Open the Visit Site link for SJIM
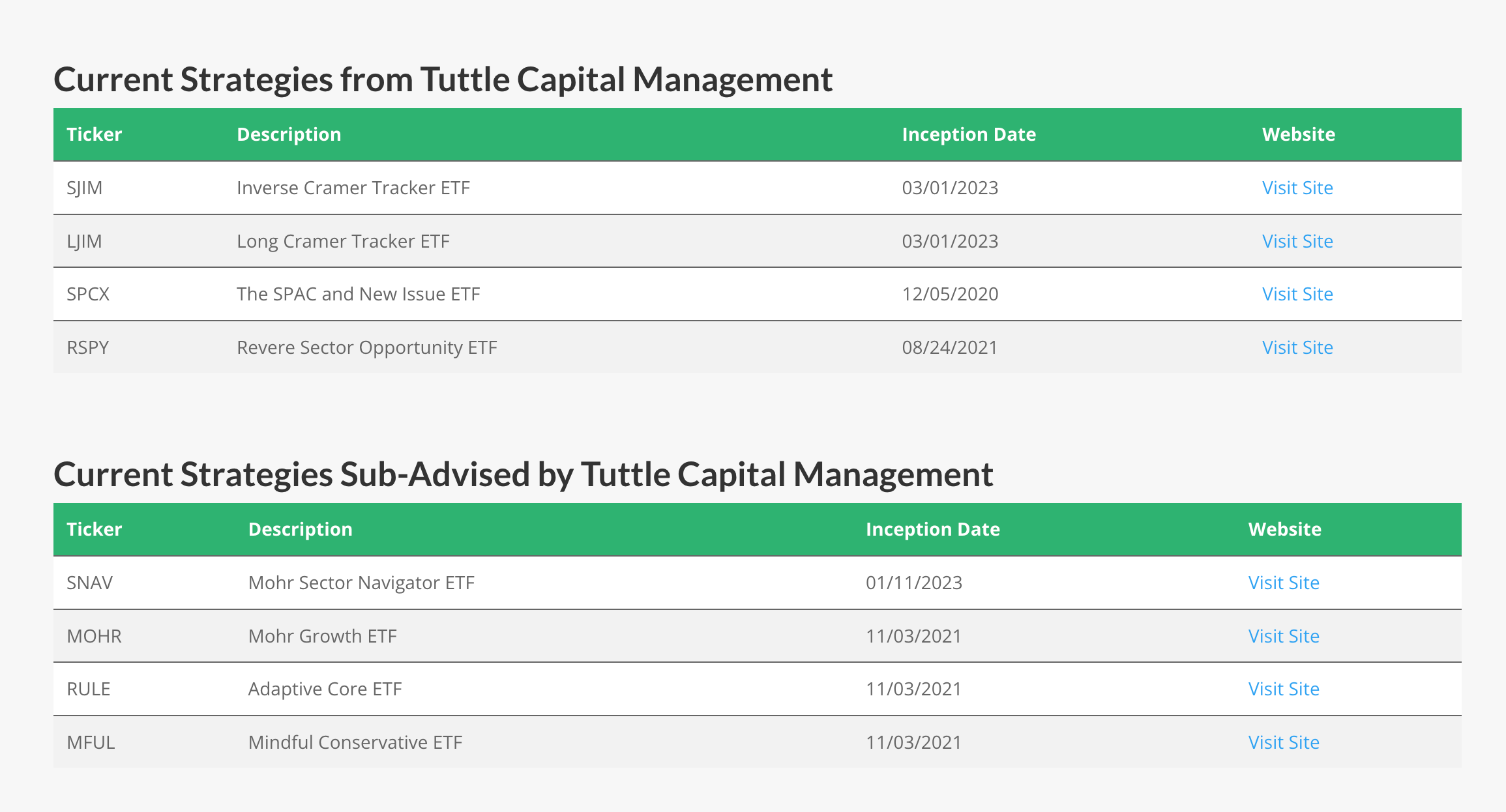The image size is (1506, 812). pyautogui.click(x=1297, y=188)
